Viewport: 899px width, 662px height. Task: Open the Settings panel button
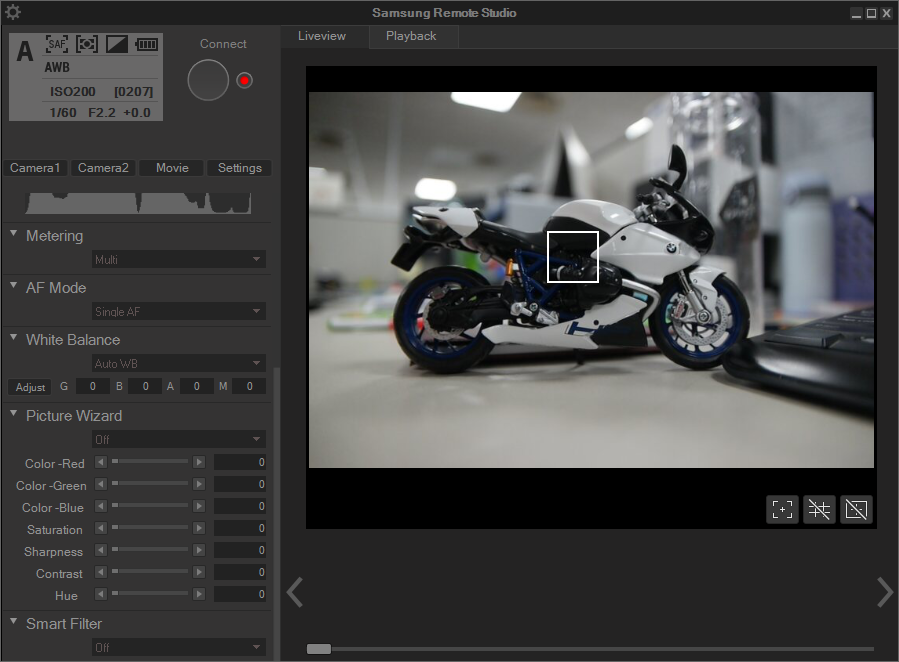pyautogui.click(x=239, y=168)
